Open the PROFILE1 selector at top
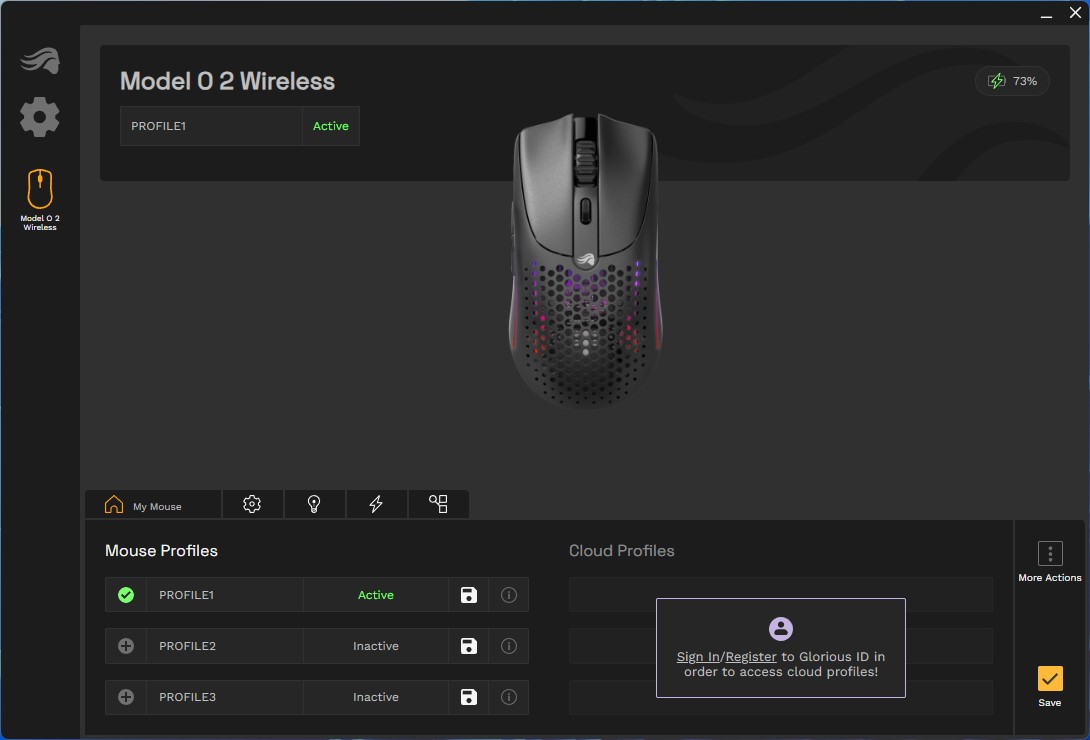1090x740 pixels. click(x=211, y=126)
